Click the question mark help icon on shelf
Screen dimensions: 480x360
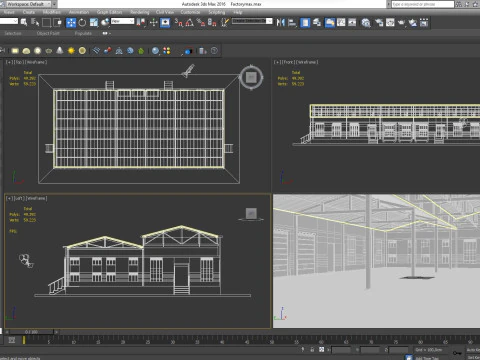(x=214, y=50)
